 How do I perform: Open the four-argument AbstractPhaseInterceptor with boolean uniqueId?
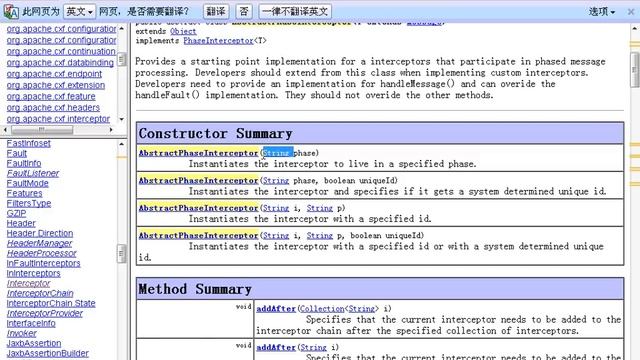click(198, 236)
